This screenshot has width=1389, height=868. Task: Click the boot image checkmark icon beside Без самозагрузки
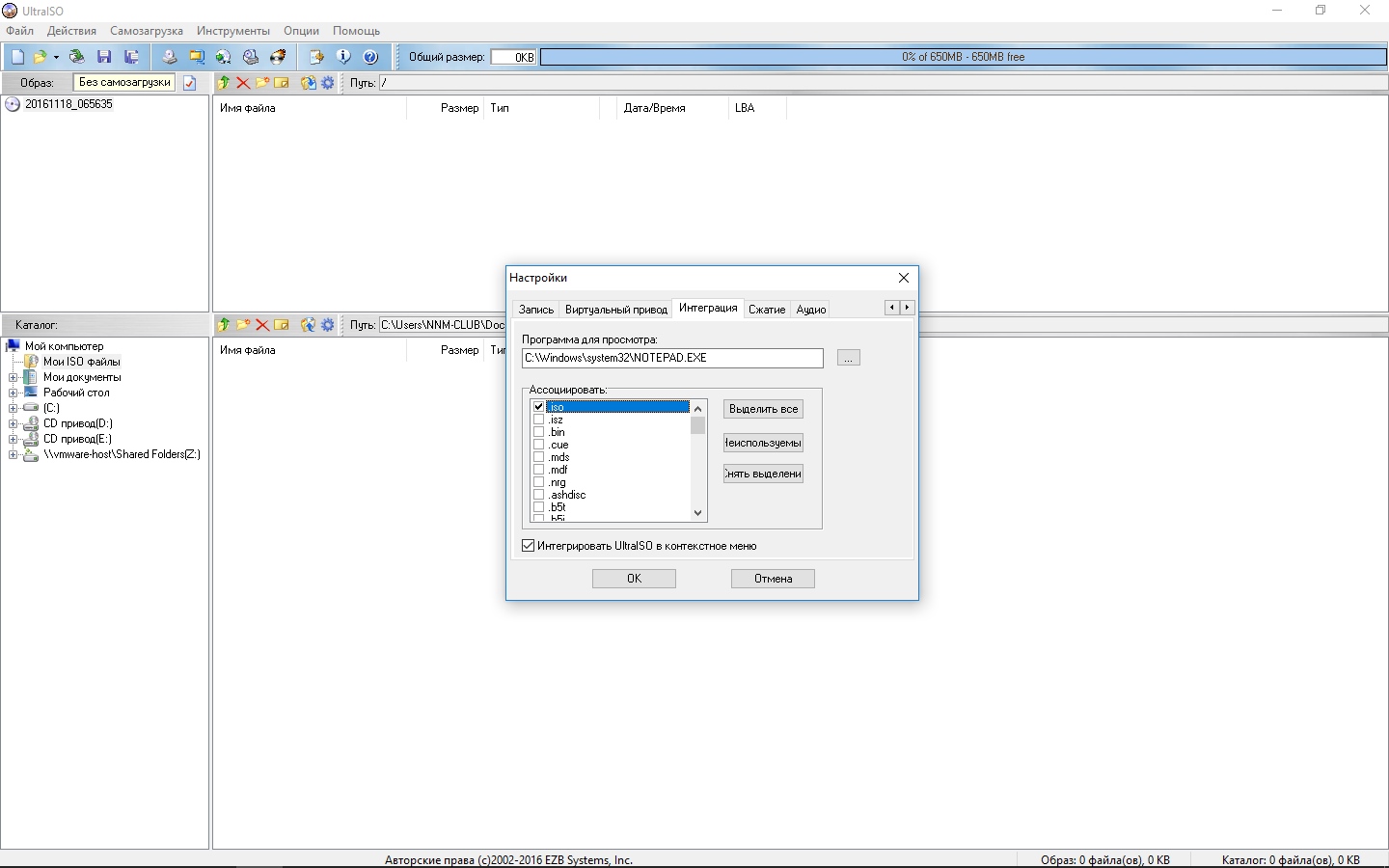click(190, 83)
